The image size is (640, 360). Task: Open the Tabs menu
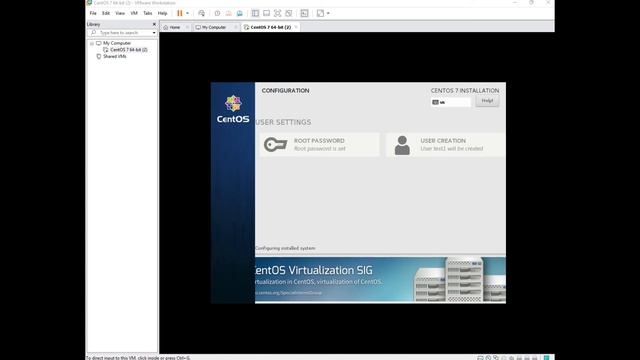(x=147, y=13)
